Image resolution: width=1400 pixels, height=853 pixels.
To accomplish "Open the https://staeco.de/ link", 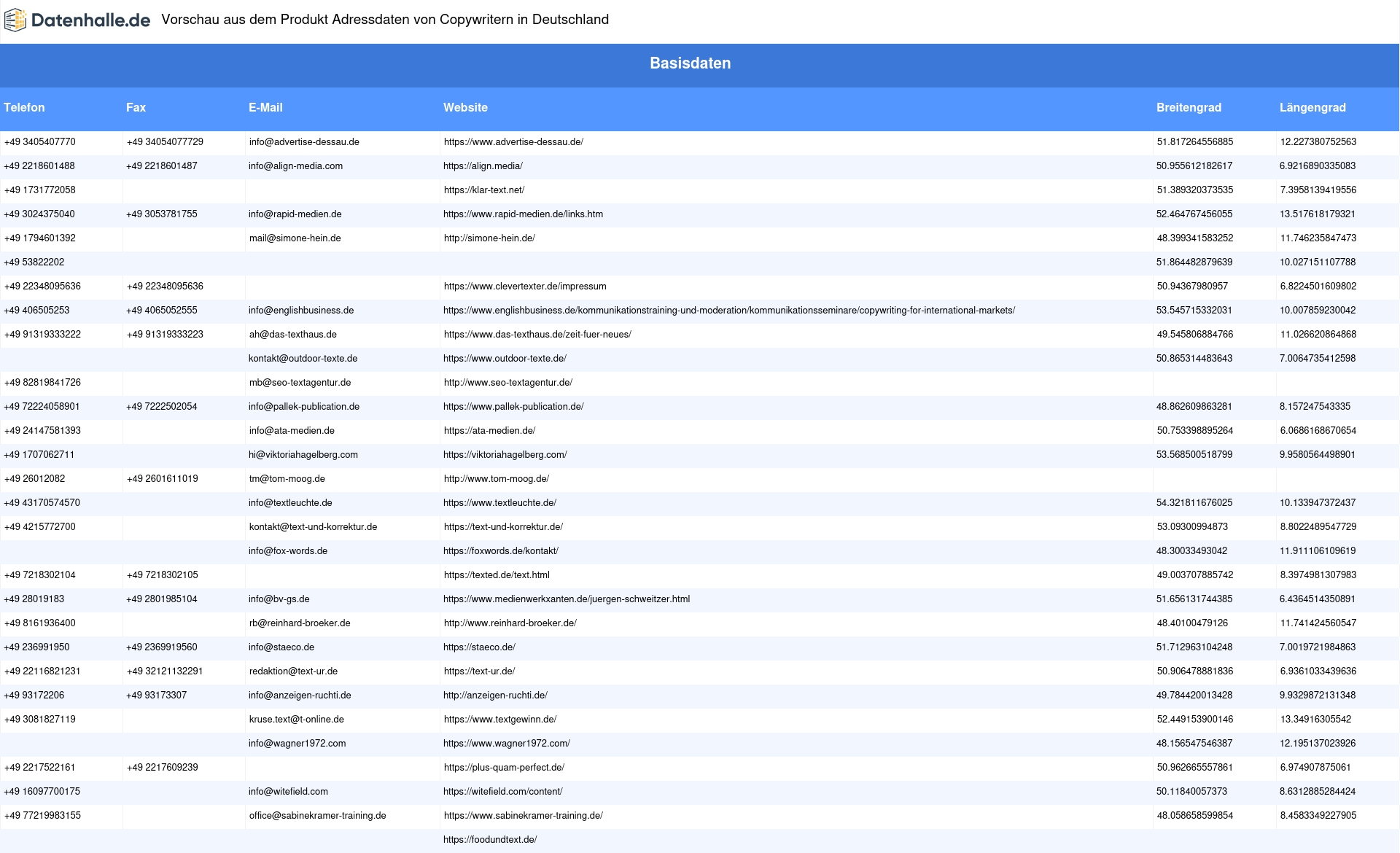I will [x=479, y=647].
